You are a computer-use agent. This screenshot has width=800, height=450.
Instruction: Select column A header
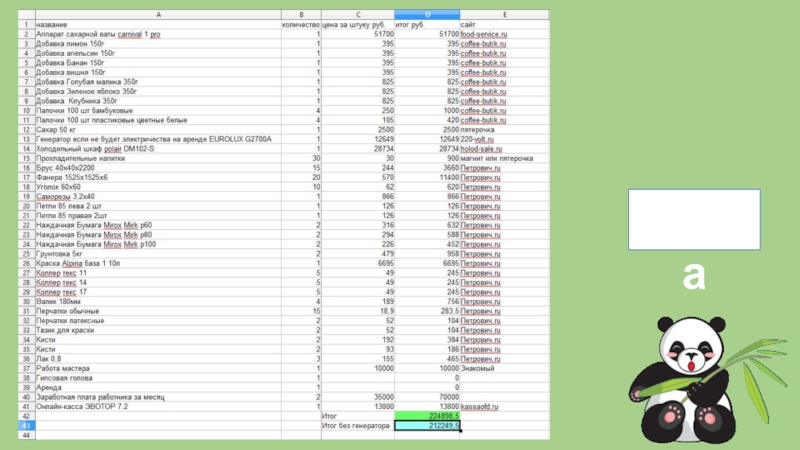click(158, 14)
